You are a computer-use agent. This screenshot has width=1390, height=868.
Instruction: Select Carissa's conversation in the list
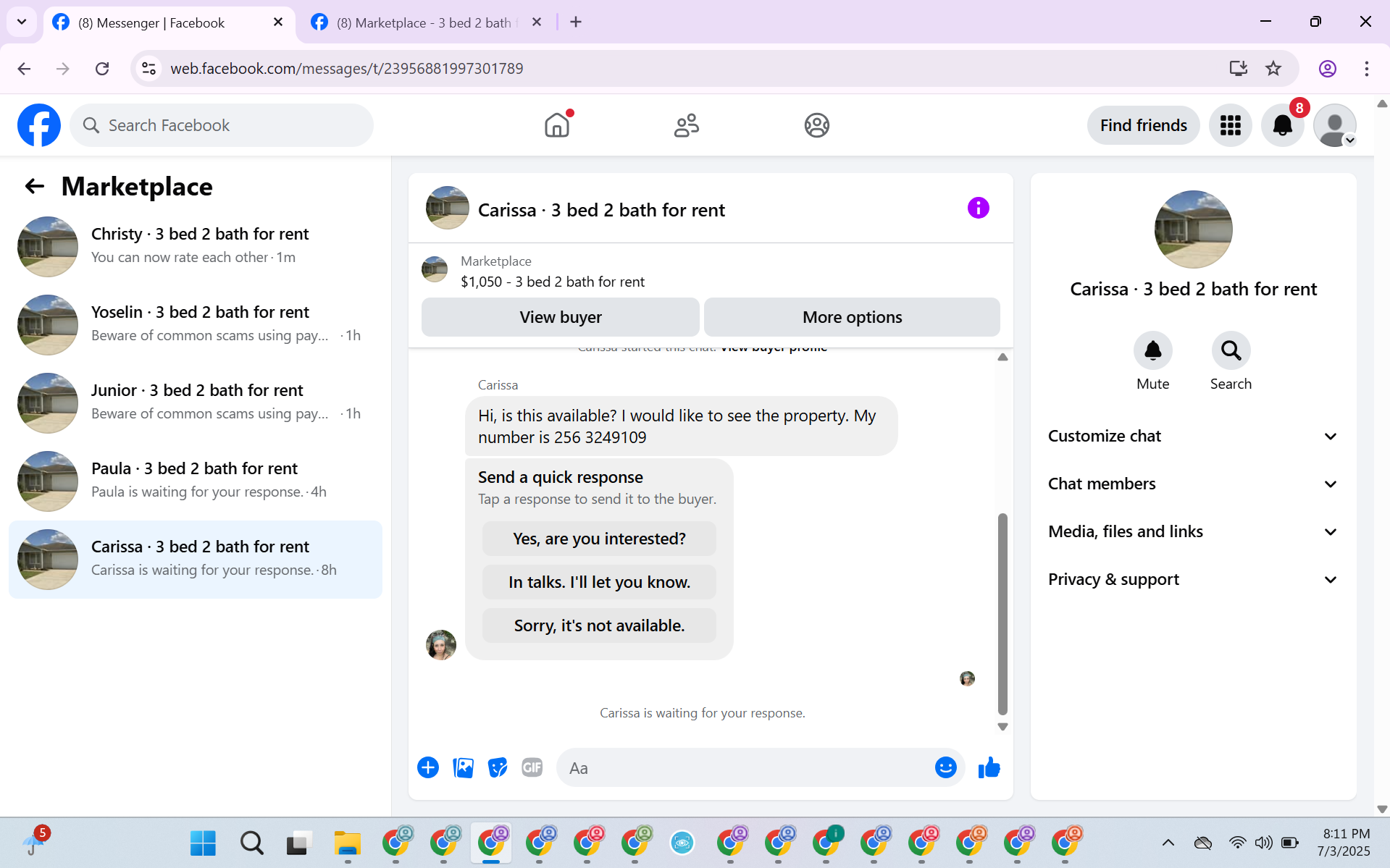(196, 559)
